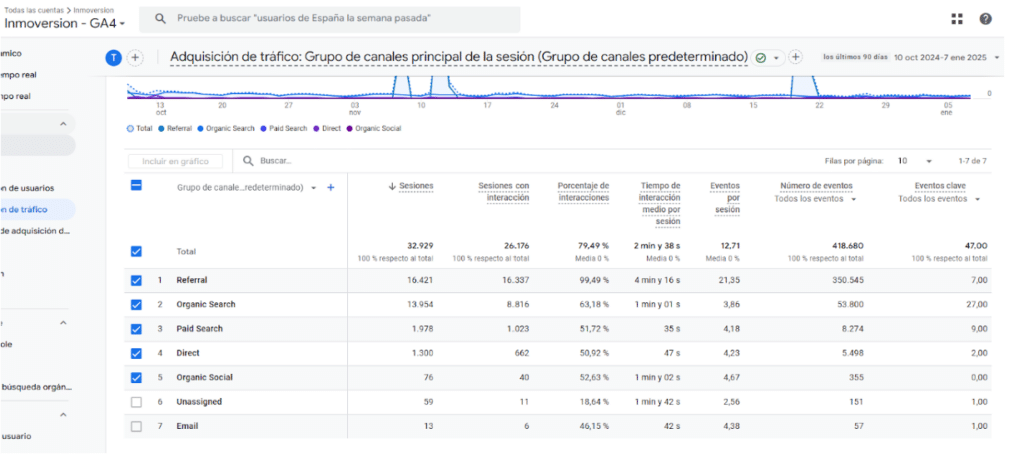The height and width of the screenshot is (458, 1024).
Task: Open the Google apps grid icon
Action: tap(957, 19)
